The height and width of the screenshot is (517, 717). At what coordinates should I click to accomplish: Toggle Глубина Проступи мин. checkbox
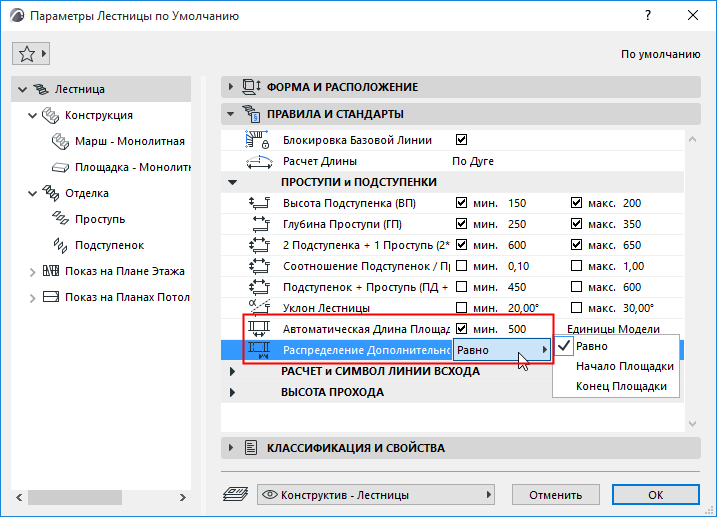click(x=461, y=224)
